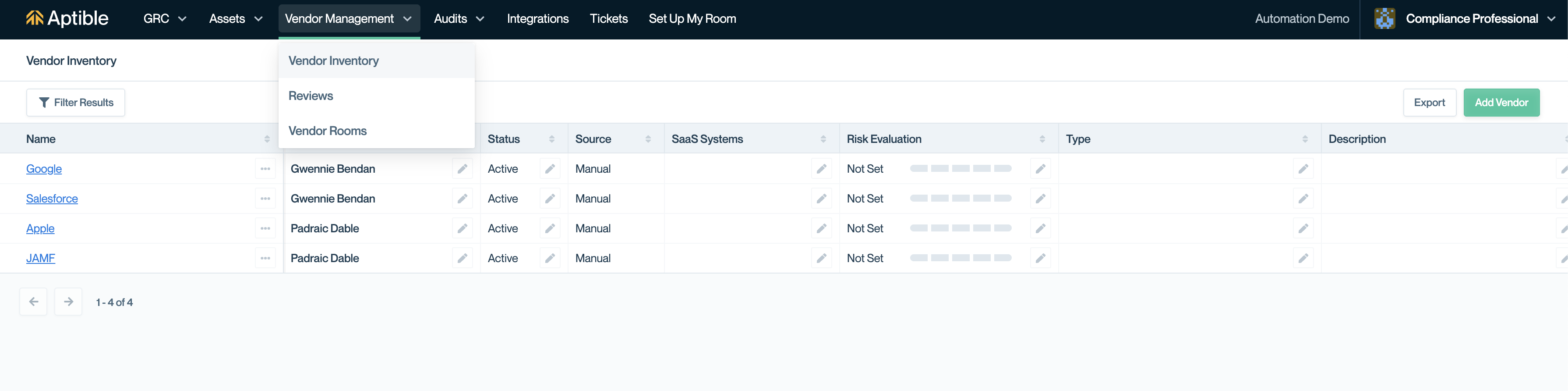Click the risk level bar for JAMF
Screen dimensions: 1568x391
coord(961,258)
